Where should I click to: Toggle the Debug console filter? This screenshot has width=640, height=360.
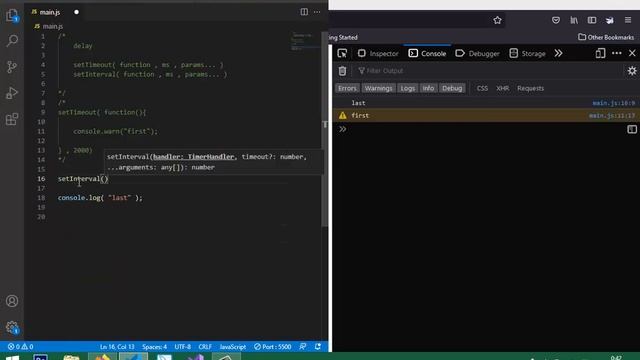[452, 88]
